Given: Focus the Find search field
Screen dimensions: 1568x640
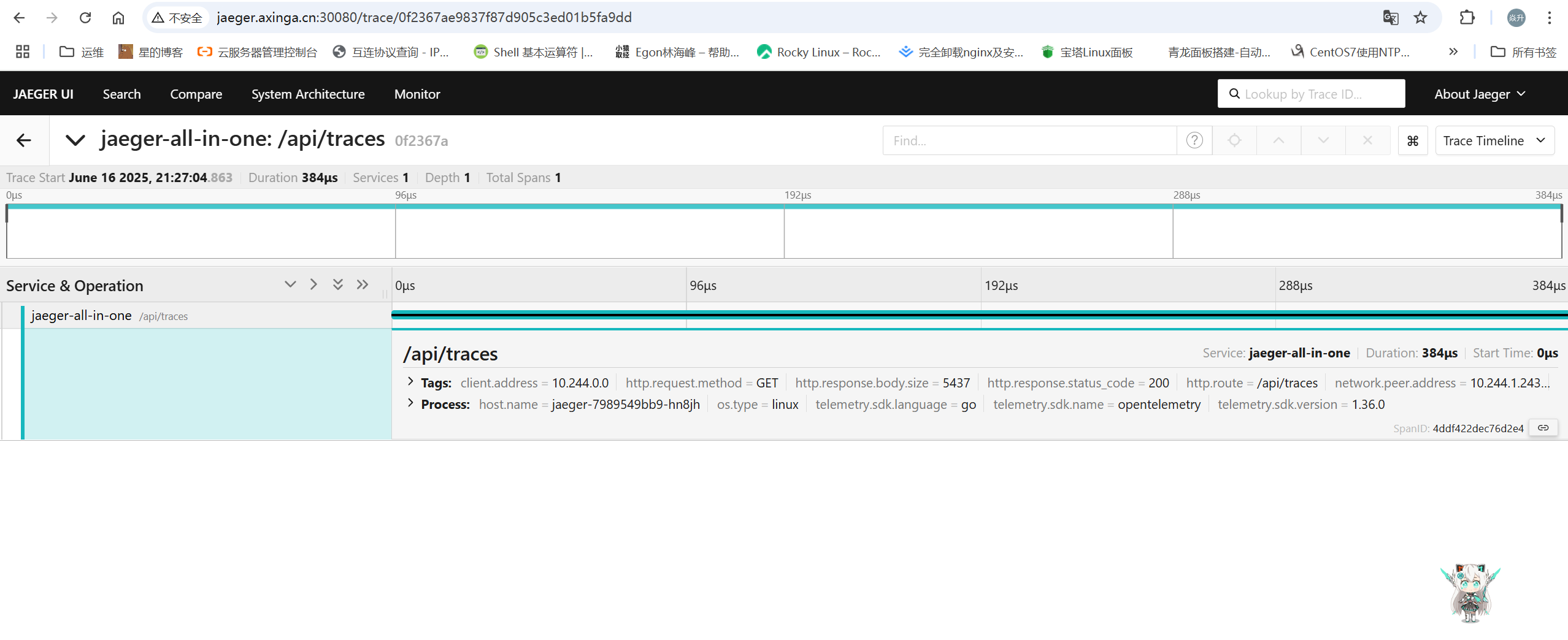Looking at the screenshot, I should tap(1029, 140).
